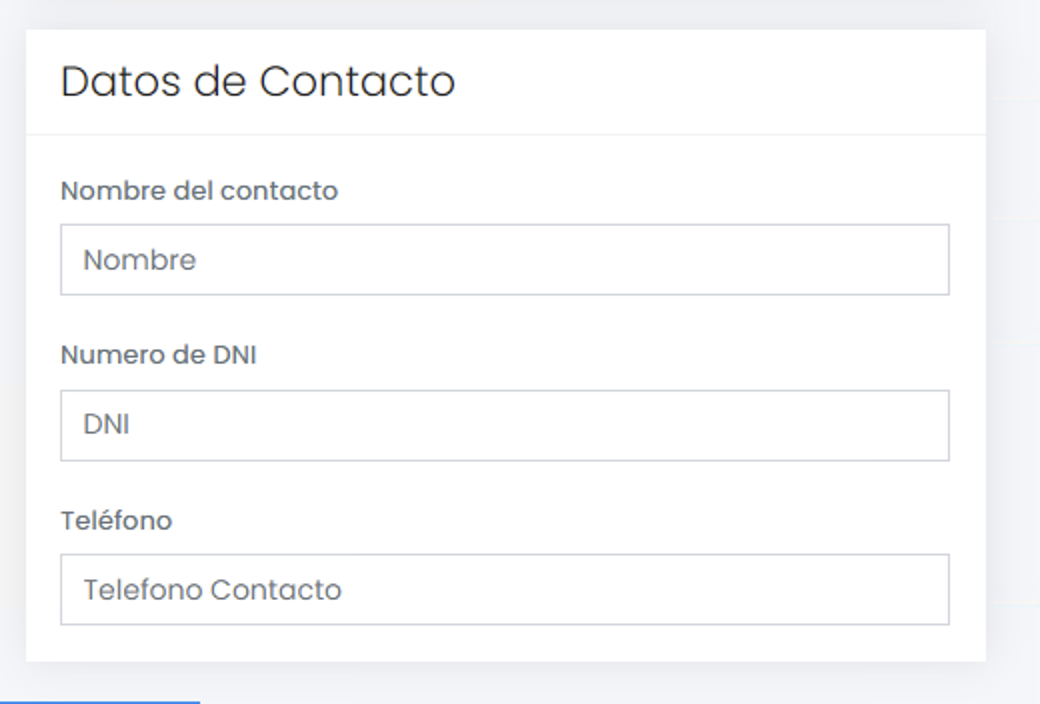Image resolution: width=1040 pixels, height=704 pixels.
Task: Click the "Telefono Contacto" placeholder text
Action: coord(212,590)
